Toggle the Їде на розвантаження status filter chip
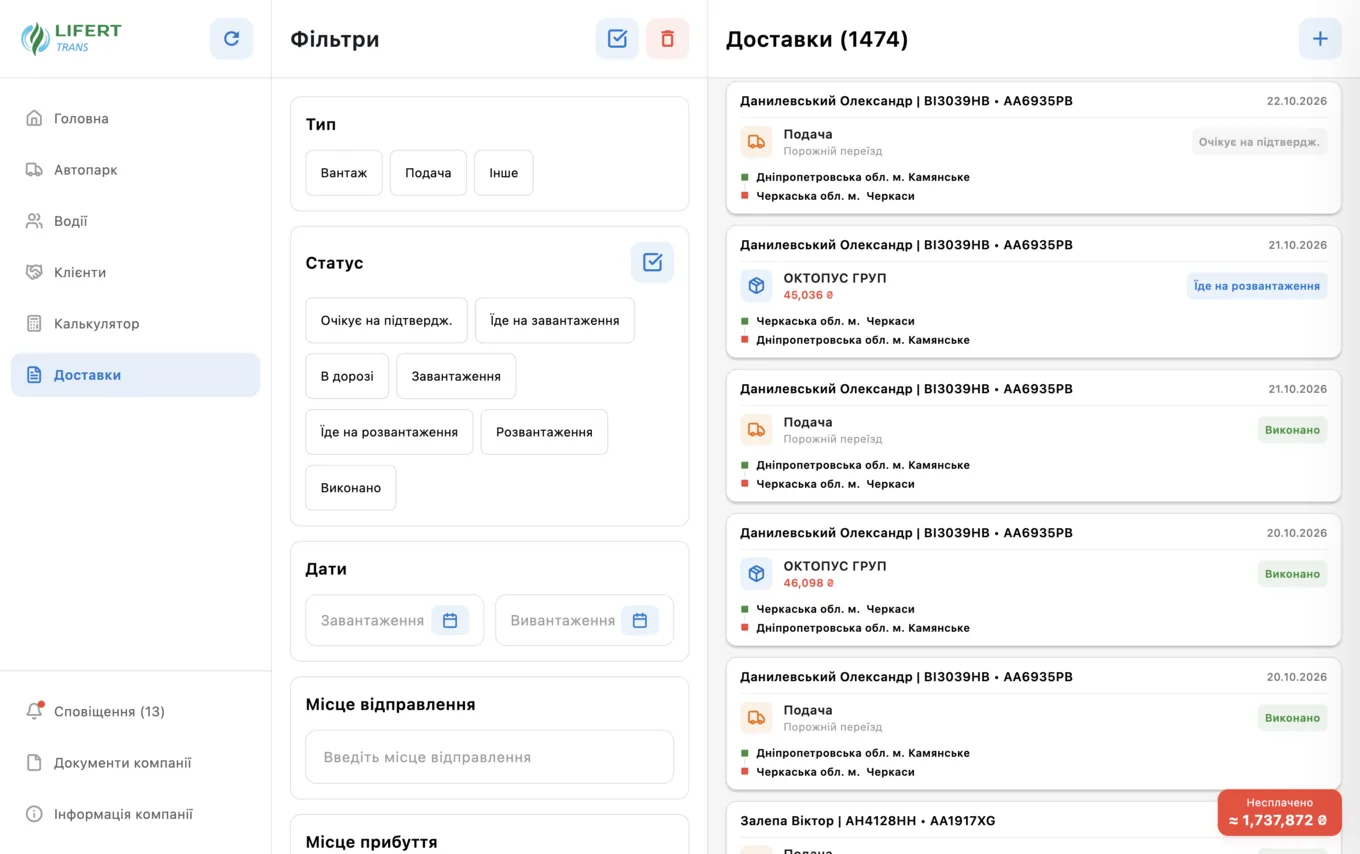Screen dimensions: 1360x854 click(389, 432)
